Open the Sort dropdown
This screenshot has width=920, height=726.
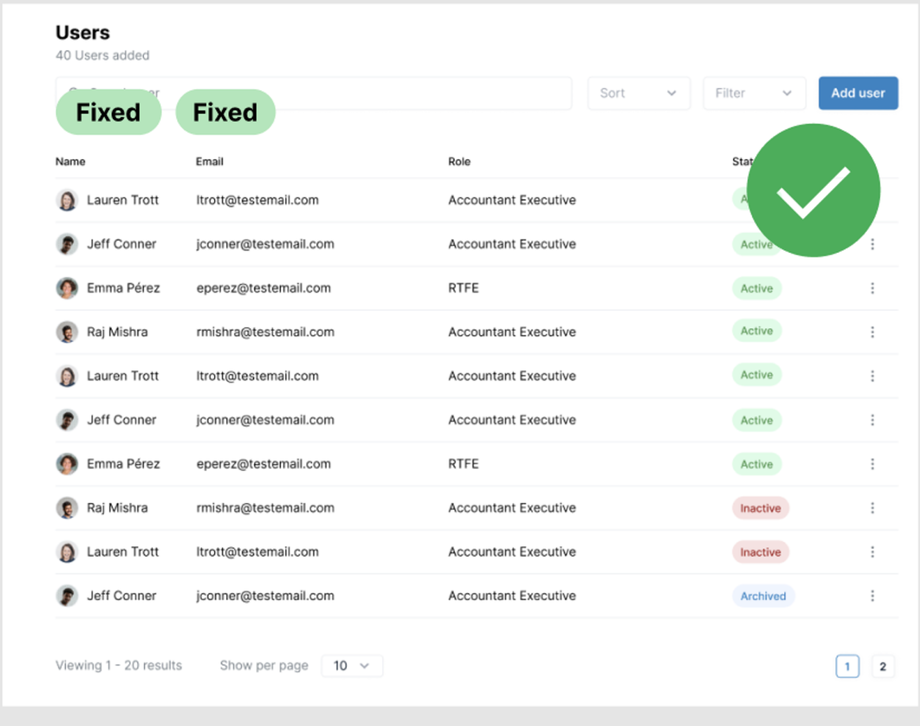tap(638, 93)
